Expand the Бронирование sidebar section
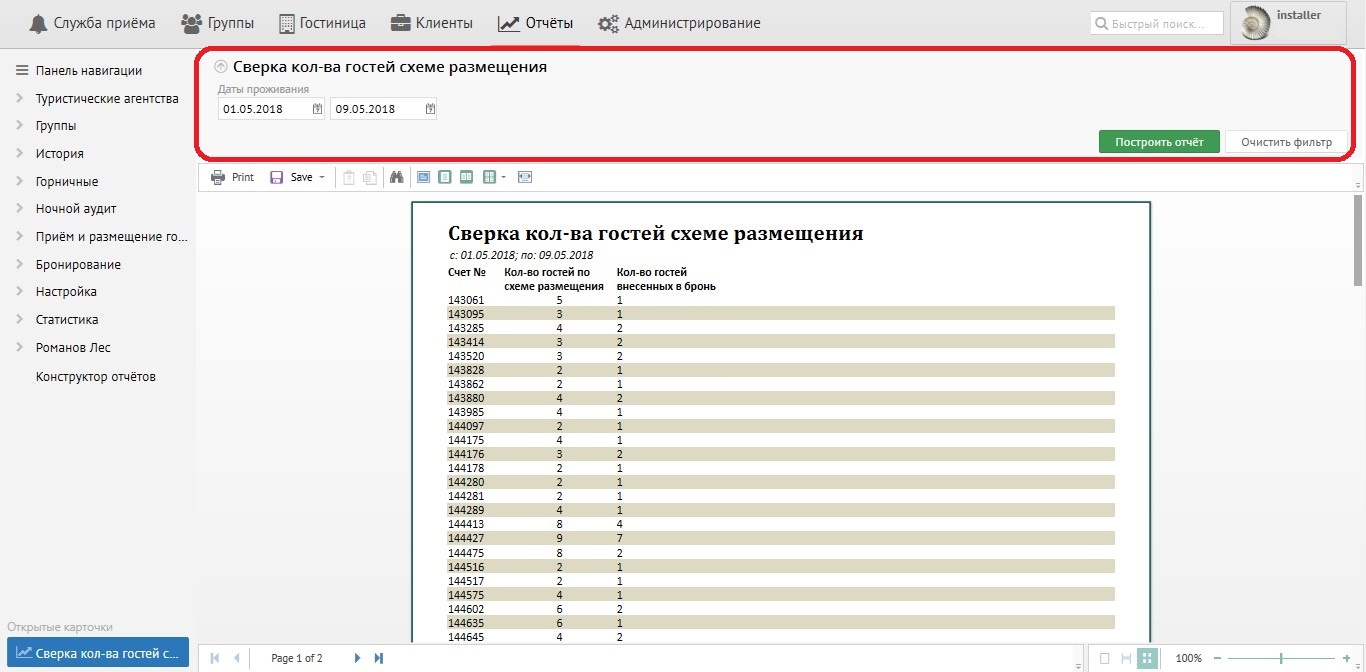Image resolution: width=1366 pixels, height=672 pixels. point(20,265)
